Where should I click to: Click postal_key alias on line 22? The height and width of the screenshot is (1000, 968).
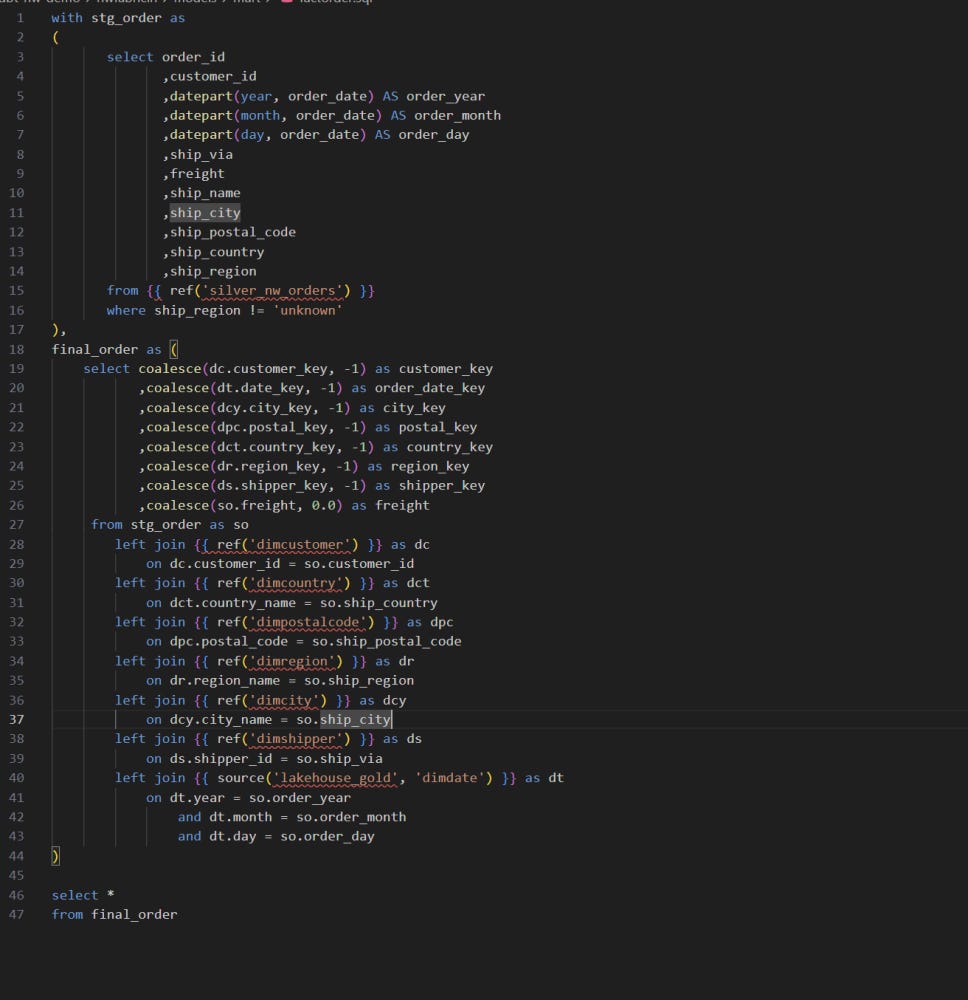click(437, 427)
